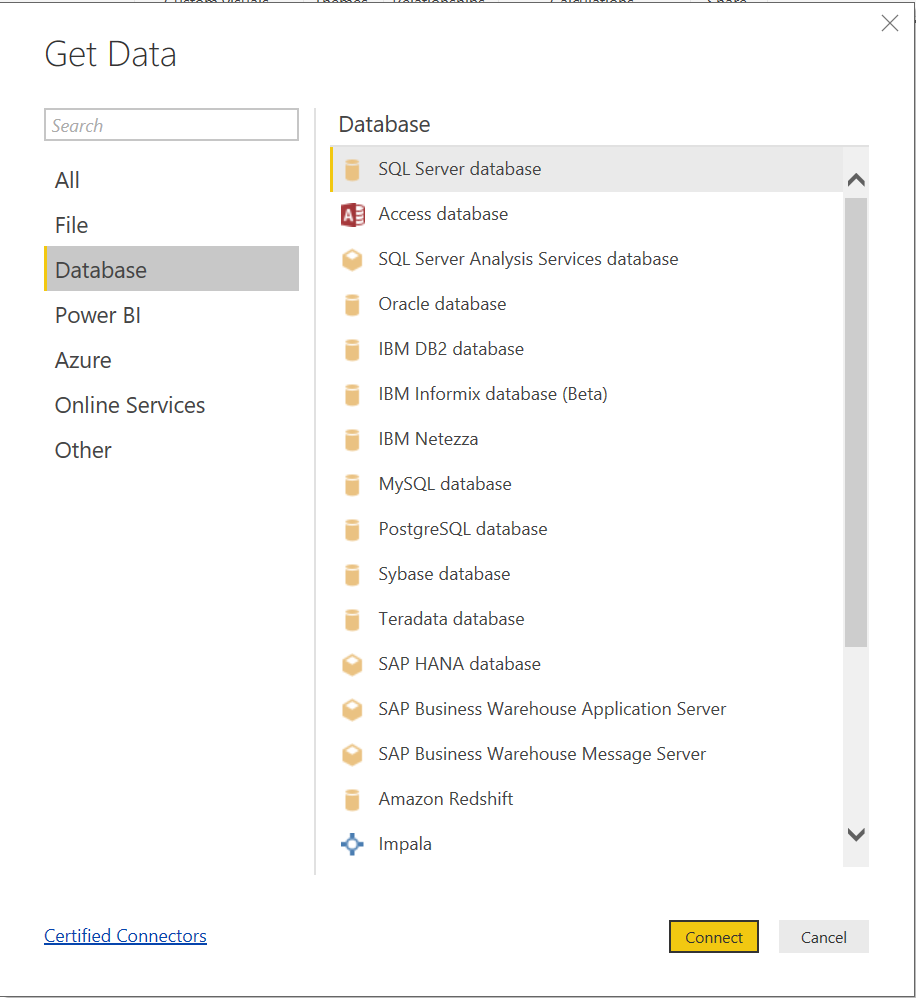
Task: Select 'Amazon Redshift' text
Action: (446, 799)
